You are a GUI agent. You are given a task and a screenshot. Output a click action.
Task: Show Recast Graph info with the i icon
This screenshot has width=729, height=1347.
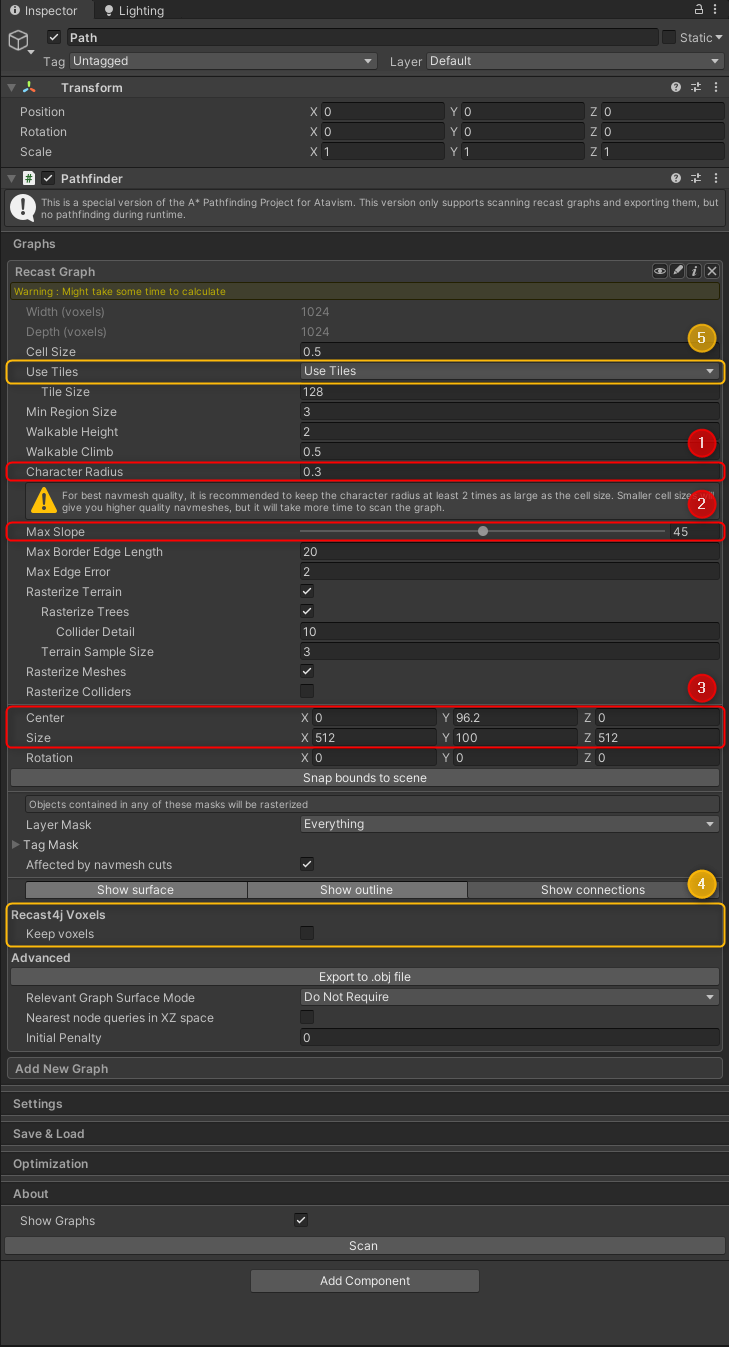(694, 271)
